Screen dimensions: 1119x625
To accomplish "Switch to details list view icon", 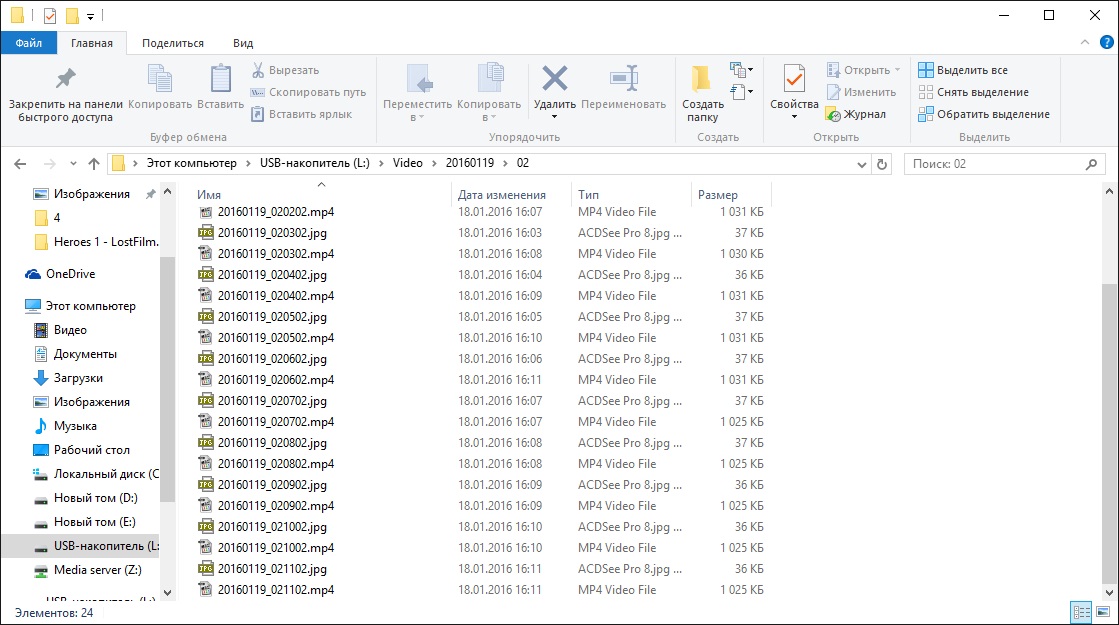I will pyautogui.click(x=1080, y=612).
